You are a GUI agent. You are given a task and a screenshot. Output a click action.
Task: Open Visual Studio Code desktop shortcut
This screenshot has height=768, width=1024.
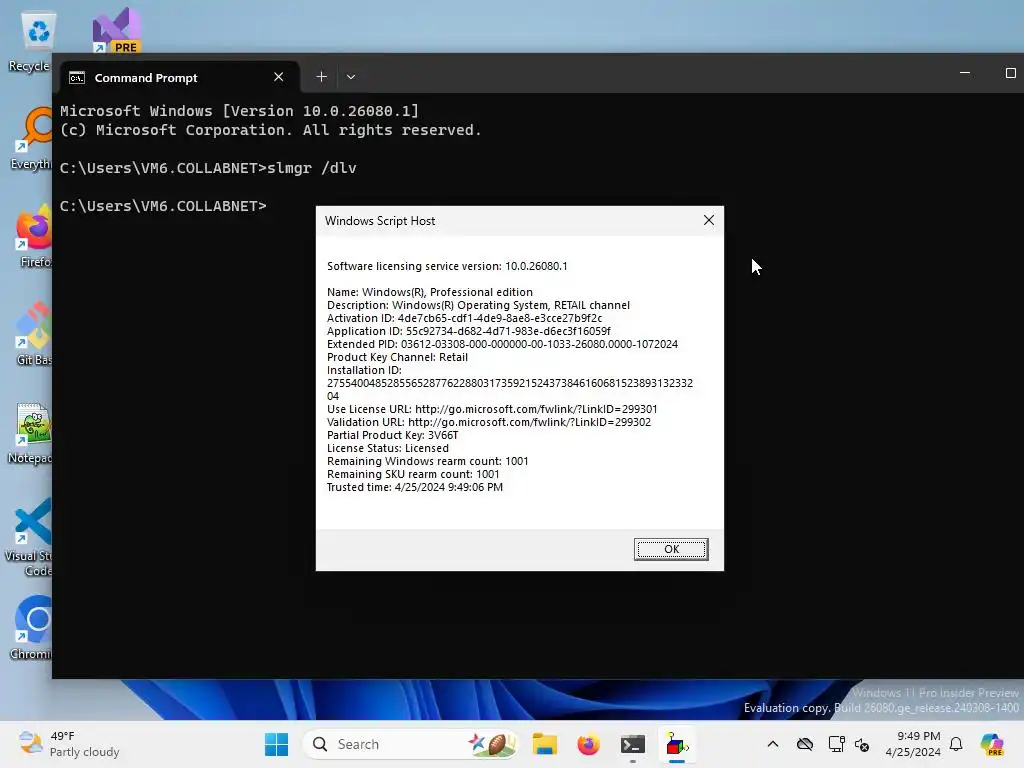coord(30,538)
